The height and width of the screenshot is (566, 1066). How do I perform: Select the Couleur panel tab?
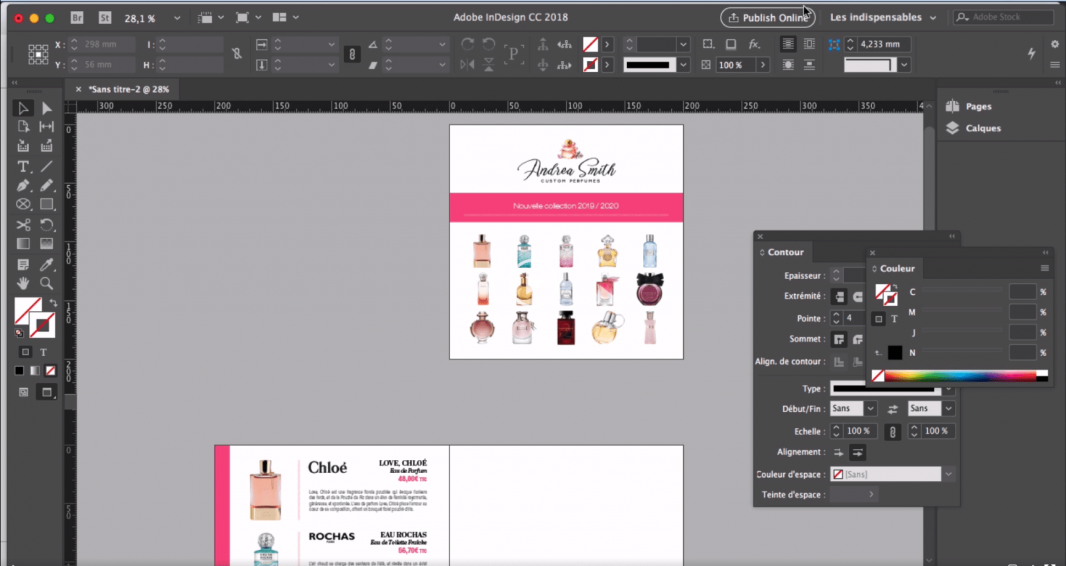pyautogui.click(x=897, y=268)
